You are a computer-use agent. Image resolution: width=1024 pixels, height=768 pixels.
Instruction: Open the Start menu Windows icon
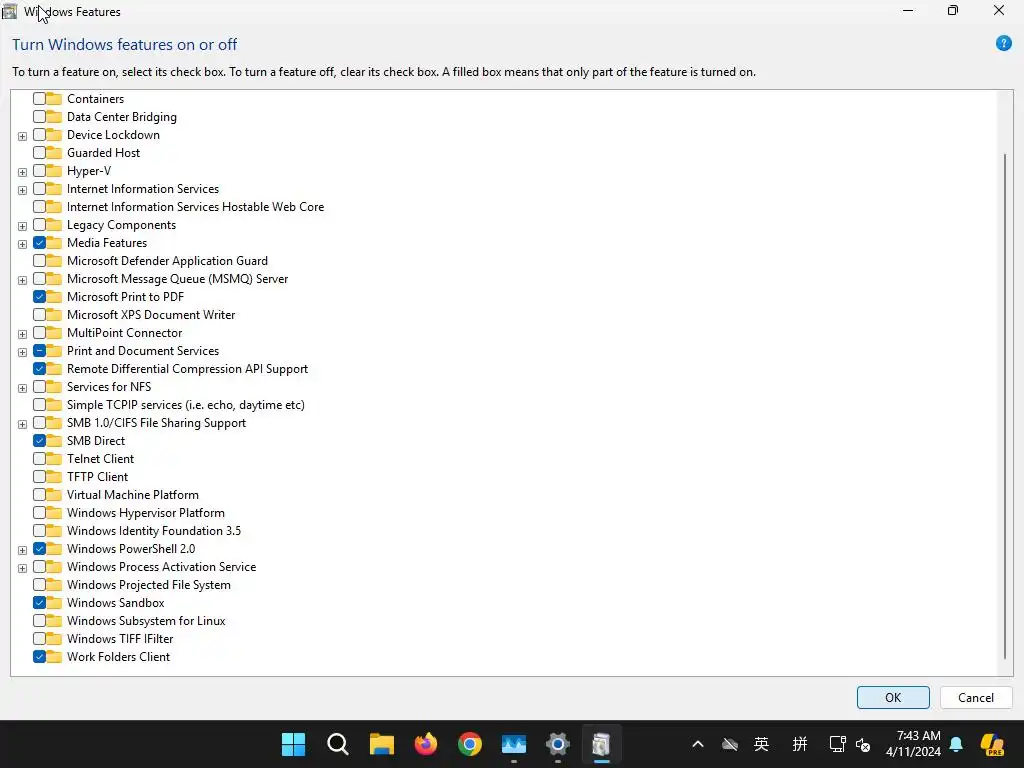293,744
